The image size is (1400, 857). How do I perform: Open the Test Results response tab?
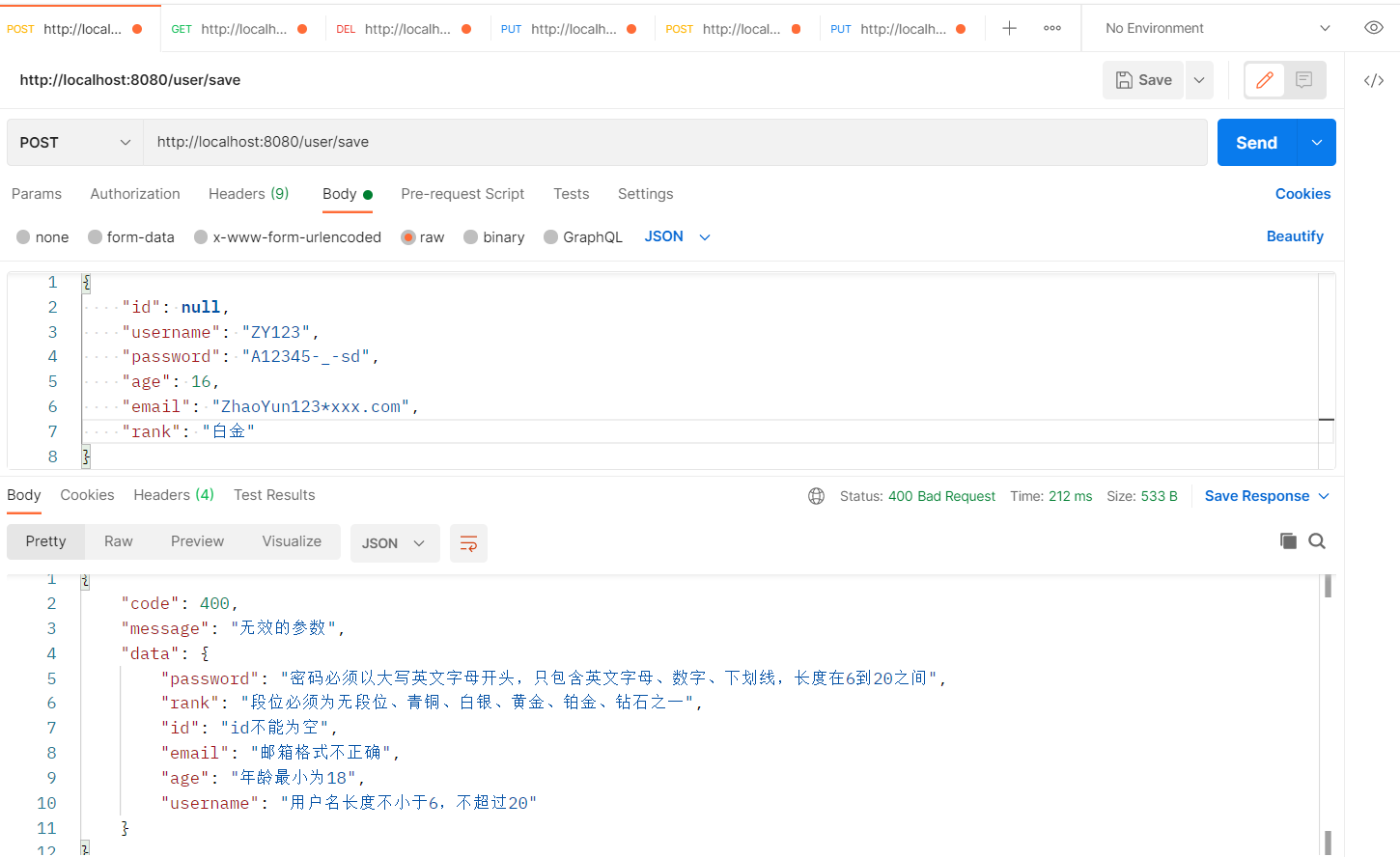274,495
